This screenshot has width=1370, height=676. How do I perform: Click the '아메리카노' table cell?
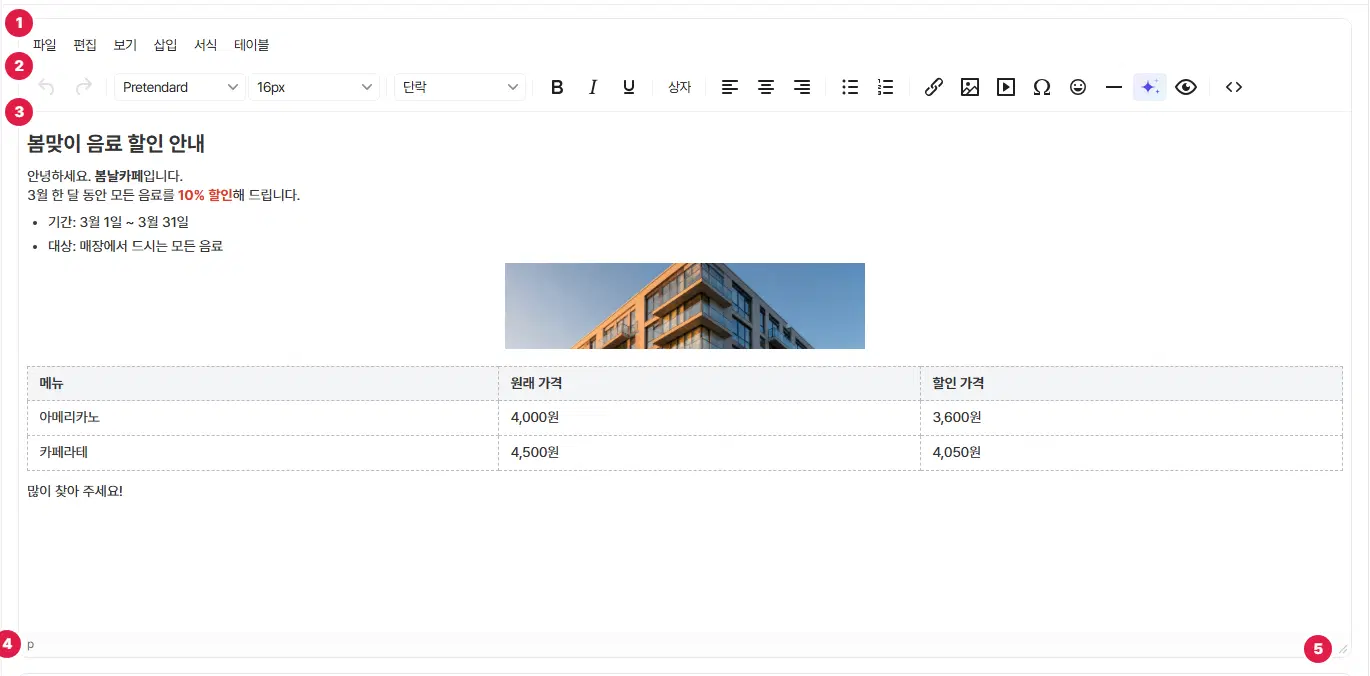pyautogui.click(x=263, y=417)
